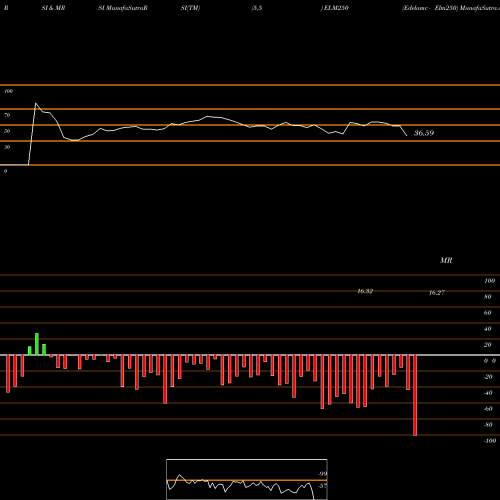Click the MR axis label -20
Image resolution: width=500 pixels, height=500 pixels.
(488, 377)
